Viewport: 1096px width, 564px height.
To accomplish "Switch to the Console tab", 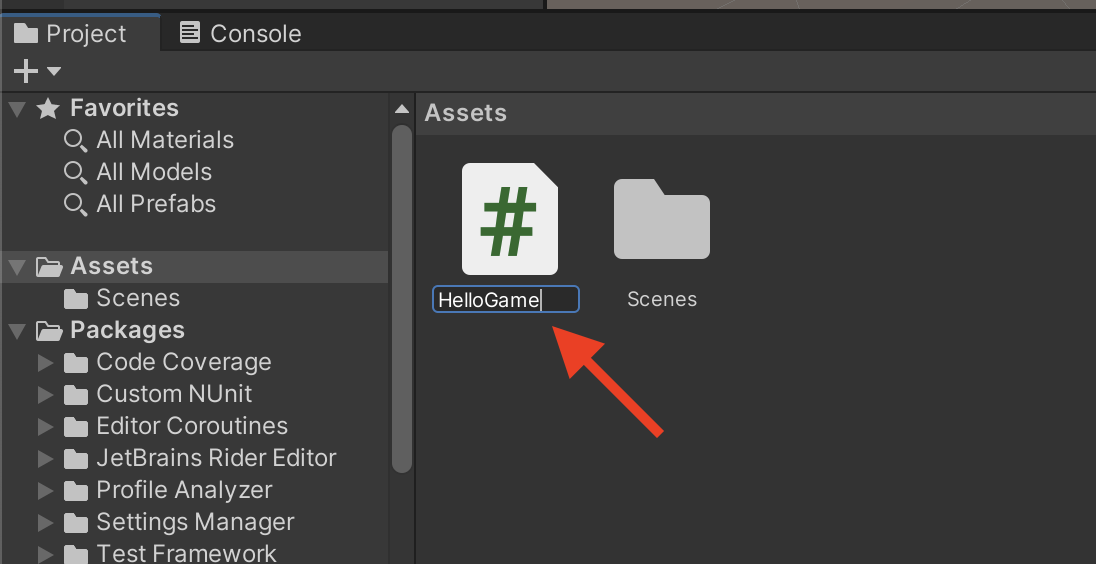I will pyautogui.click(x=241, y=33).
